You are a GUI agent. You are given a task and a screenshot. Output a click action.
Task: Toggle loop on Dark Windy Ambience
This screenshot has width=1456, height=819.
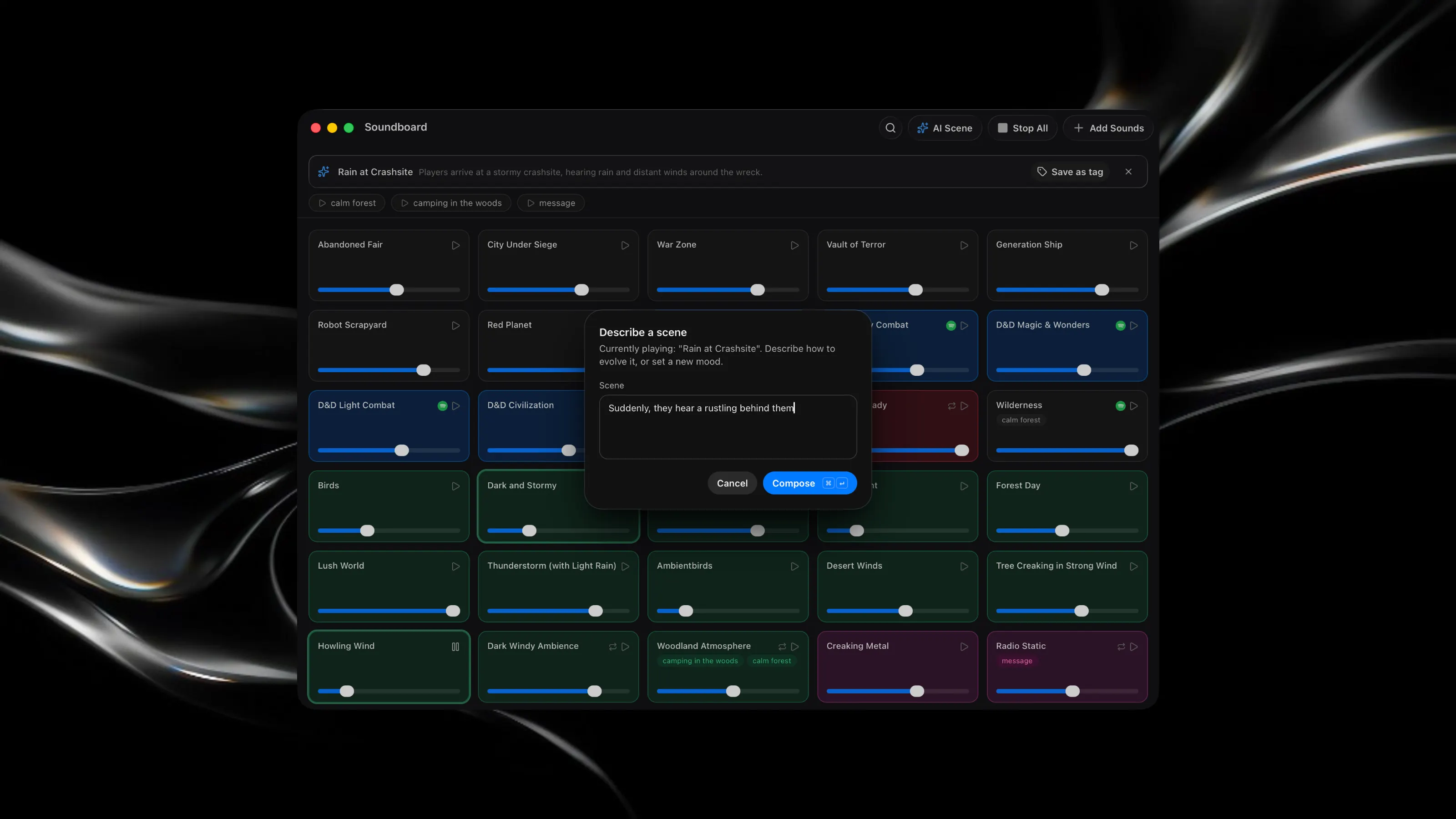click(613, 647)
